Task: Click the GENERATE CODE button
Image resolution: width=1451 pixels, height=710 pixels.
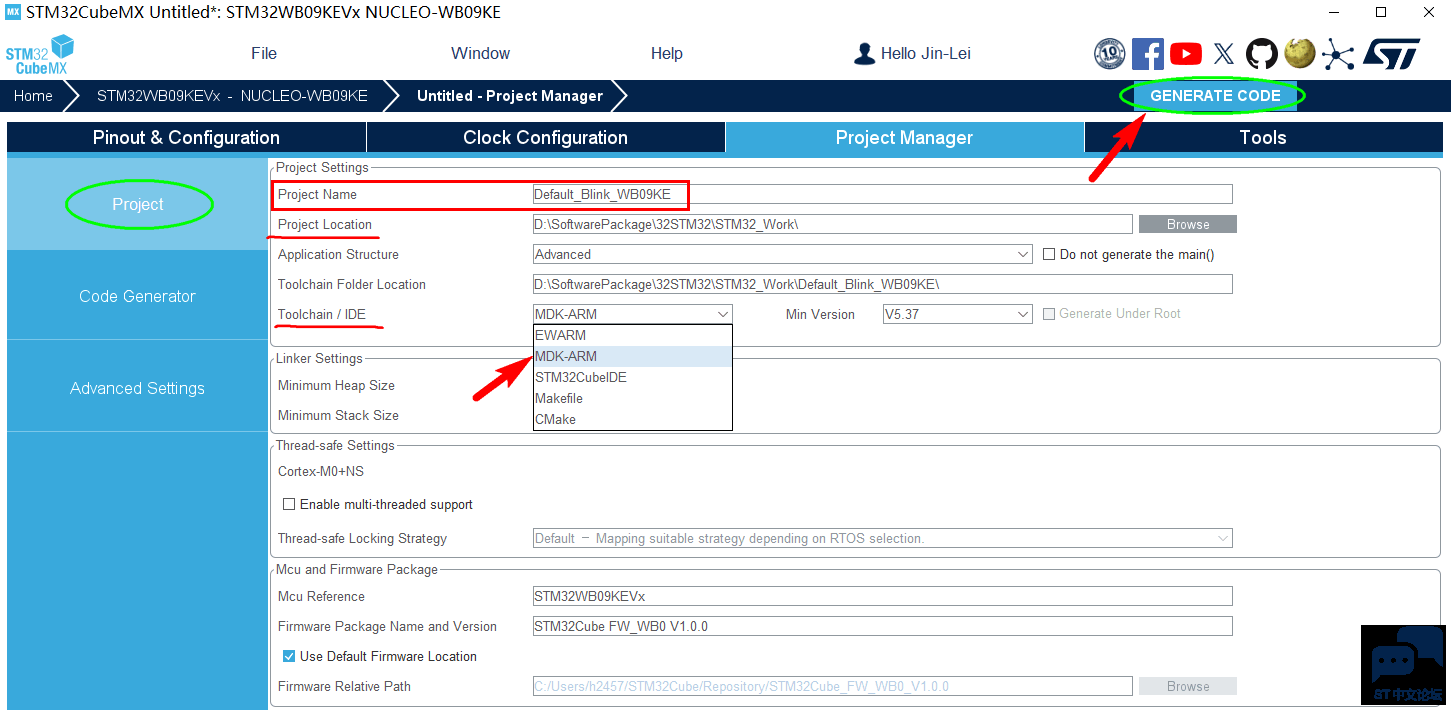Action: pos(1215,96)
